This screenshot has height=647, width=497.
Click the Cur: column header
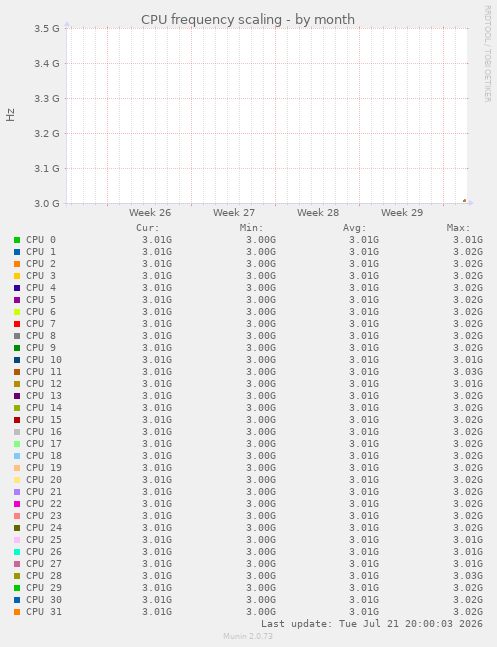pyautogui.click(x=148, y=228)
